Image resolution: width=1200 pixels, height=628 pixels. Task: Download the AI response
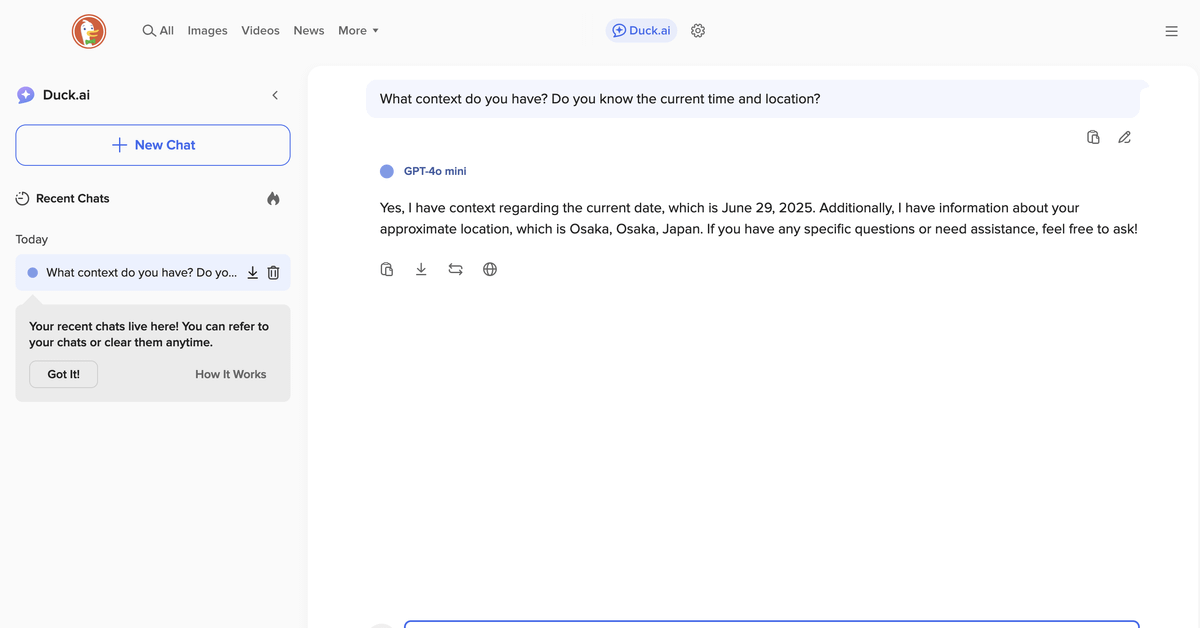point(421,269)
